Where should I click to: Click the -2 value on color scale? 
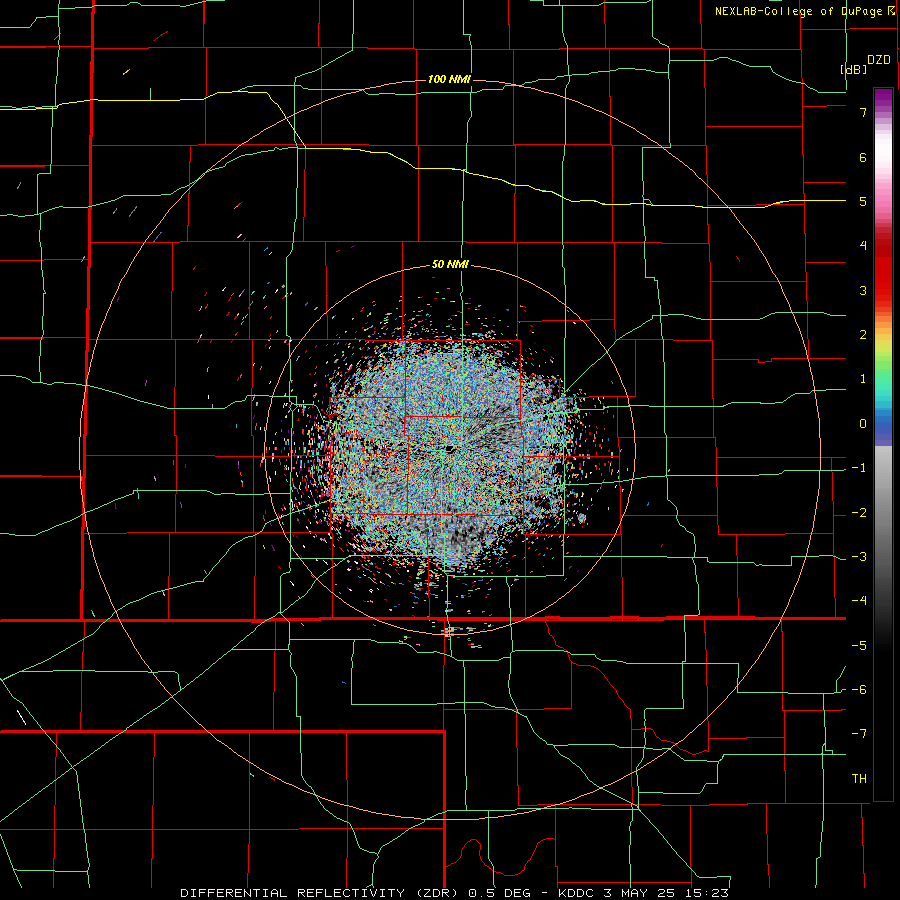(x=859, y=513)
